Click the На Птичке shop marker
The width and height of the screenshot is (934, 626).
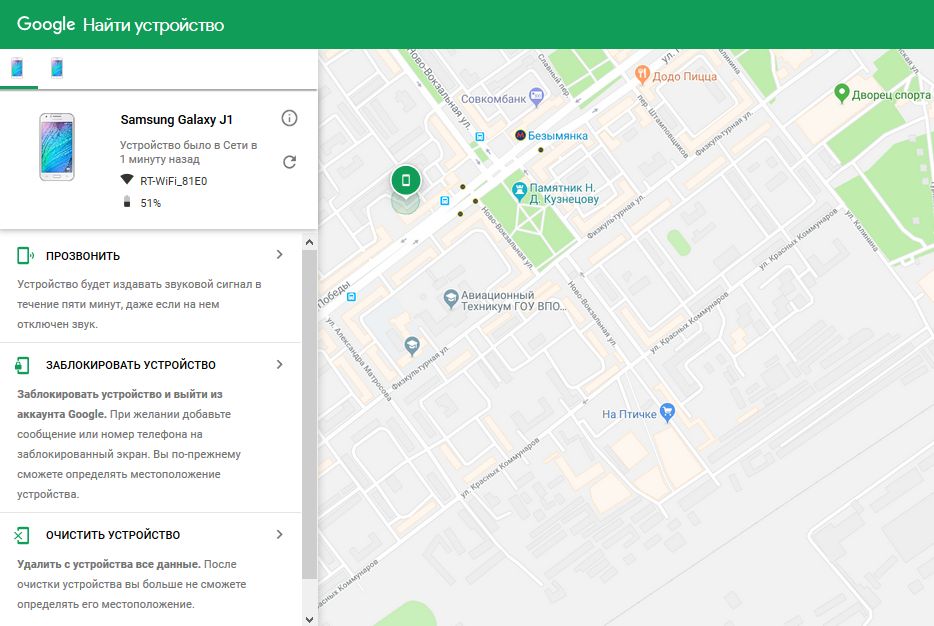click(x=669, y=413)
